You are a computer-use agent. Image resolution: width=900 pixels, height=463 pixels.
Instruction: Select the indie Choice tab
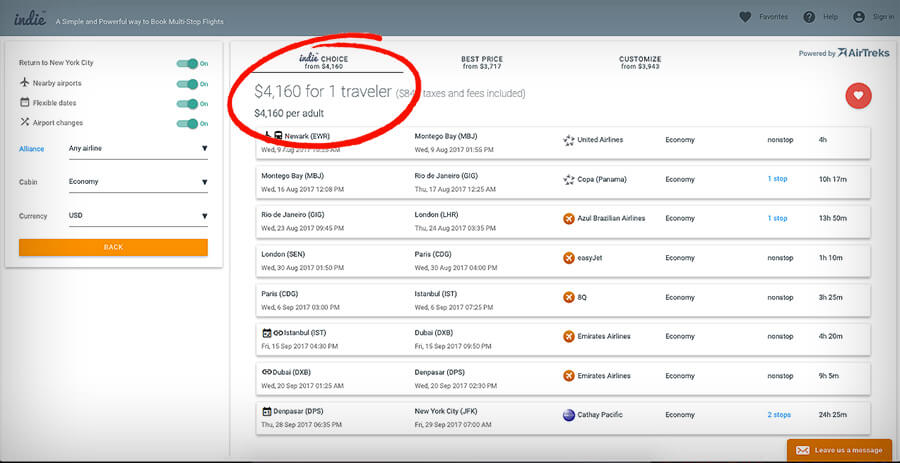(x=324, y=62)
